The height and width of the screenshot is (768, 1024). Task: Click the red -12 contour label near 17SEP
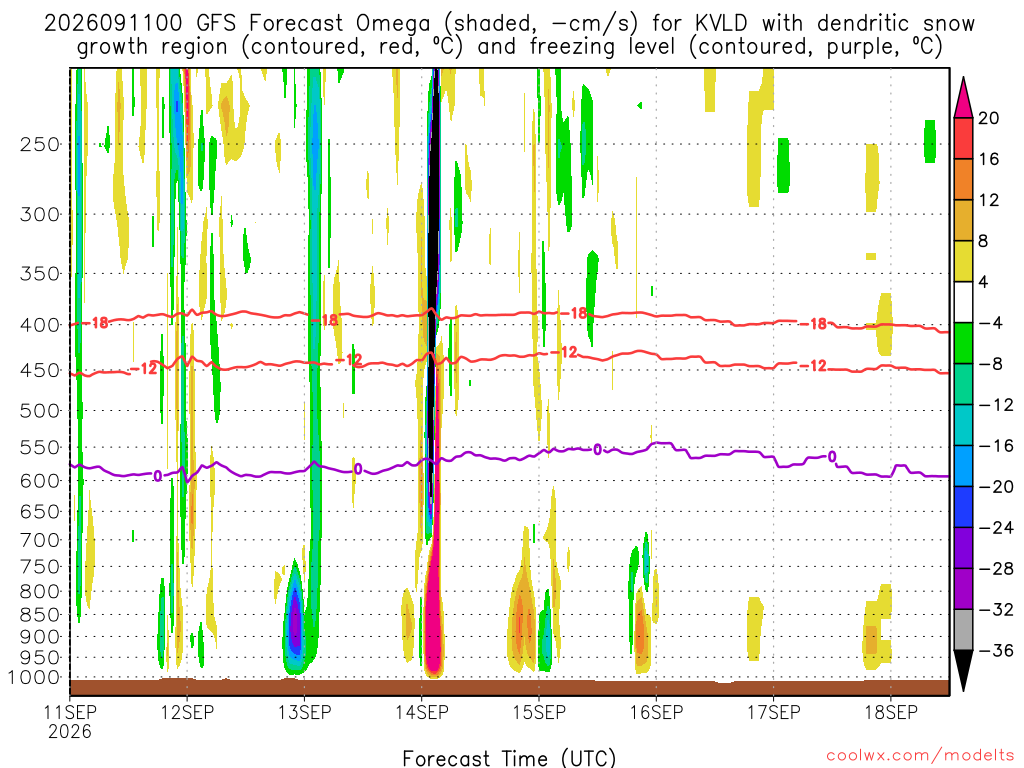coord(814,366)
